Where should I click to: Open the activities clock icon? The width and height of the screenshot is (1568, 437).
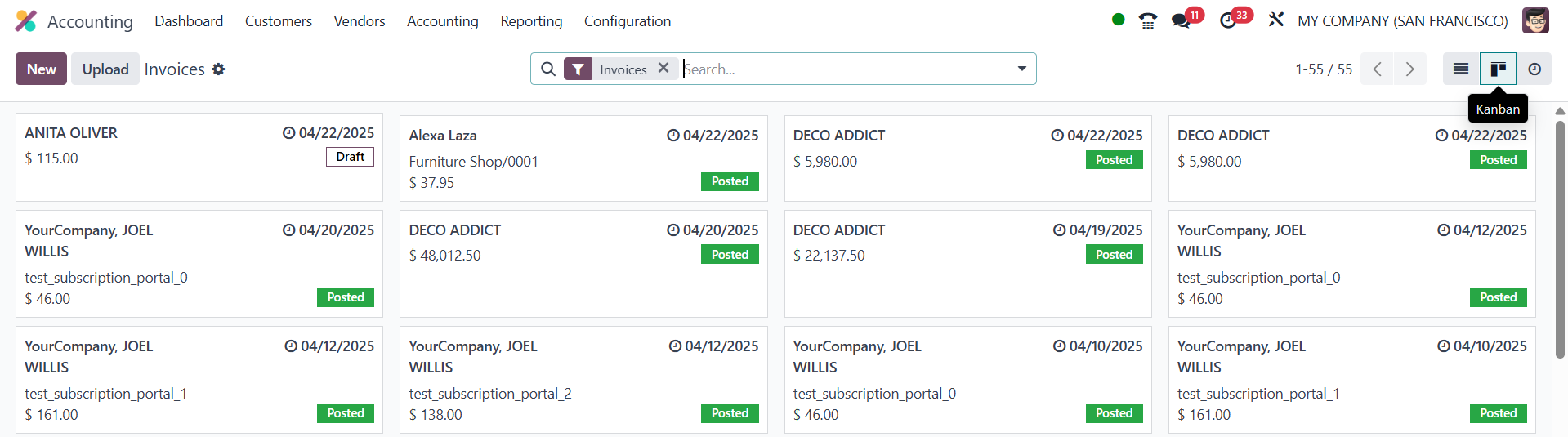click(1228, 20)
